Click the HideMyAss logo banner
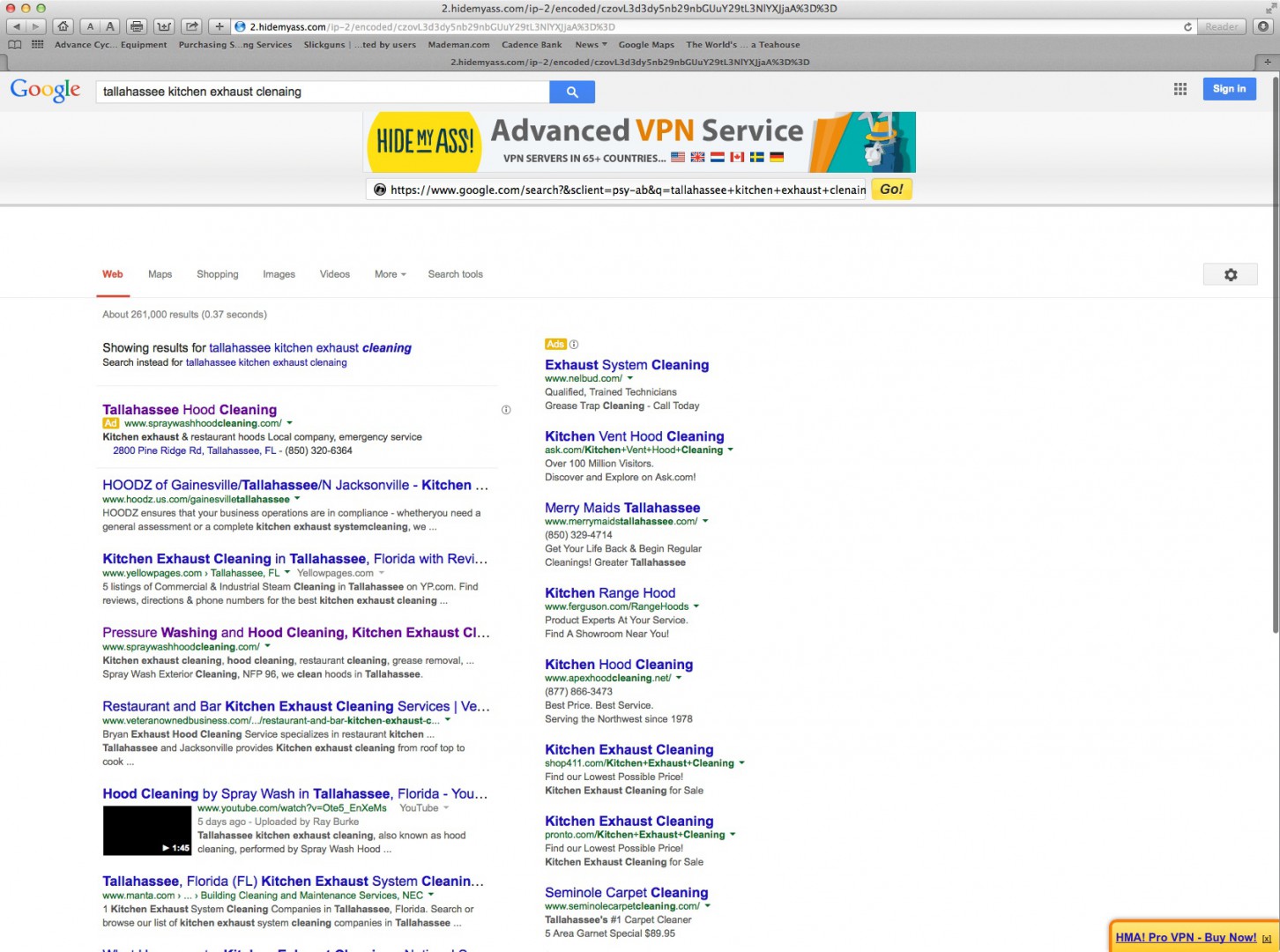 pyautogui.click(x=424, y=142)
